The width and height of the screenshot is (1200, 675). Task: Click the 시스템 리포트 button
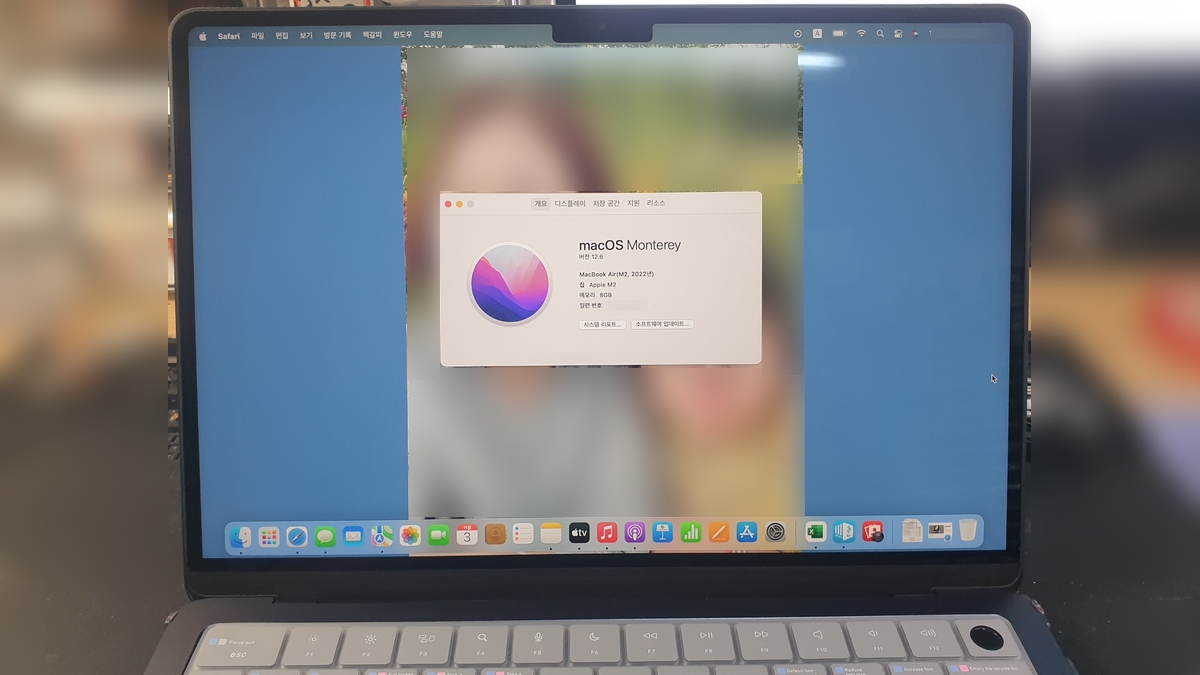pyautogui.click(x=602, y=324)
